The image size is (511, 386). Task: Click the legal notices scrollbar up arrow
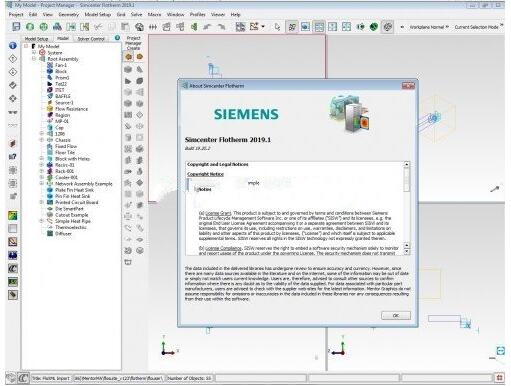click(x=406, y=164)
